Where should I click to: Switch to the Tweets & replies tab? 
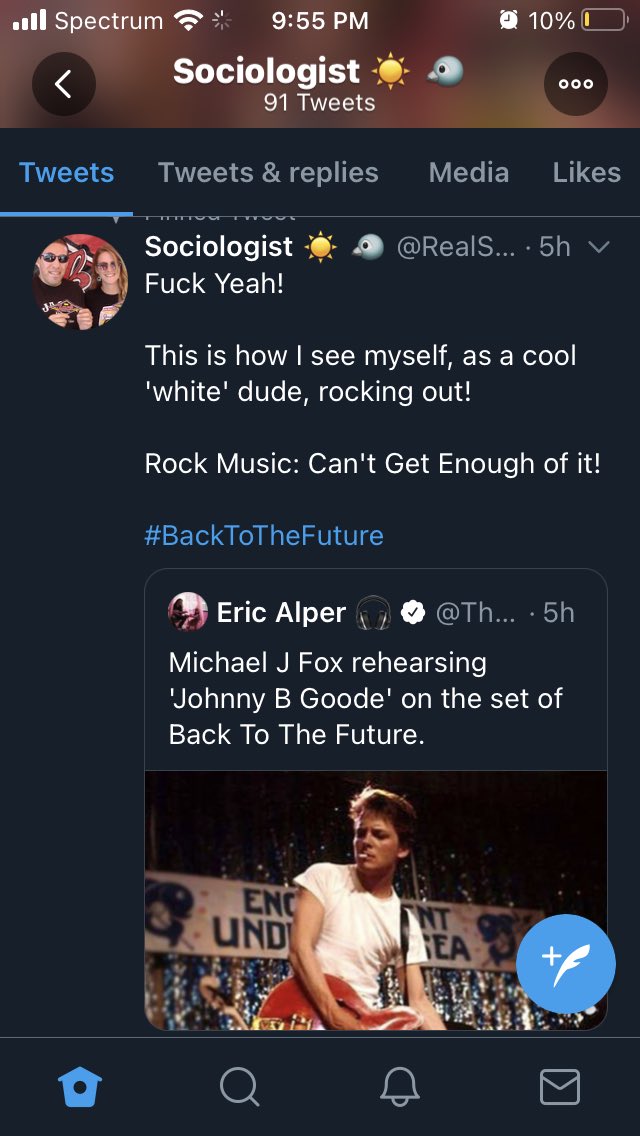[268, 173]
